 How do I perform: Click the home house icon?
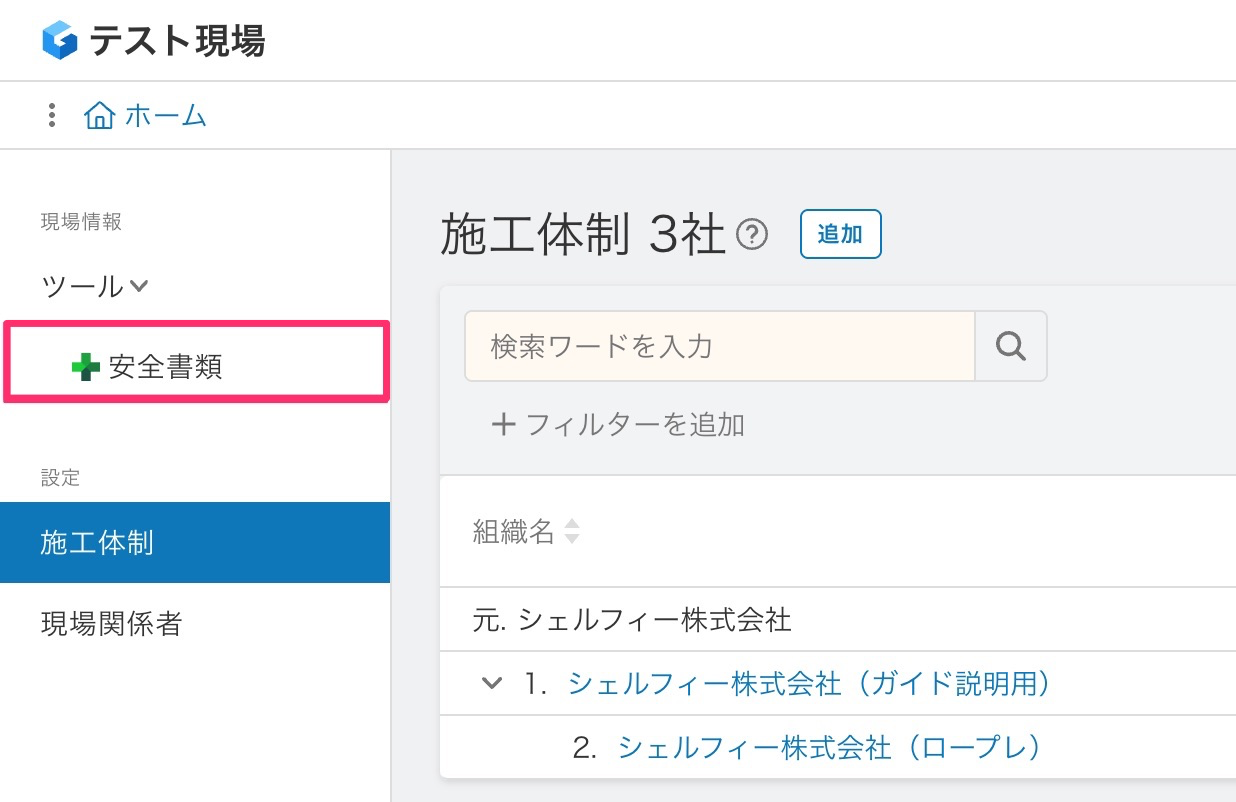(x=99, y=116)
